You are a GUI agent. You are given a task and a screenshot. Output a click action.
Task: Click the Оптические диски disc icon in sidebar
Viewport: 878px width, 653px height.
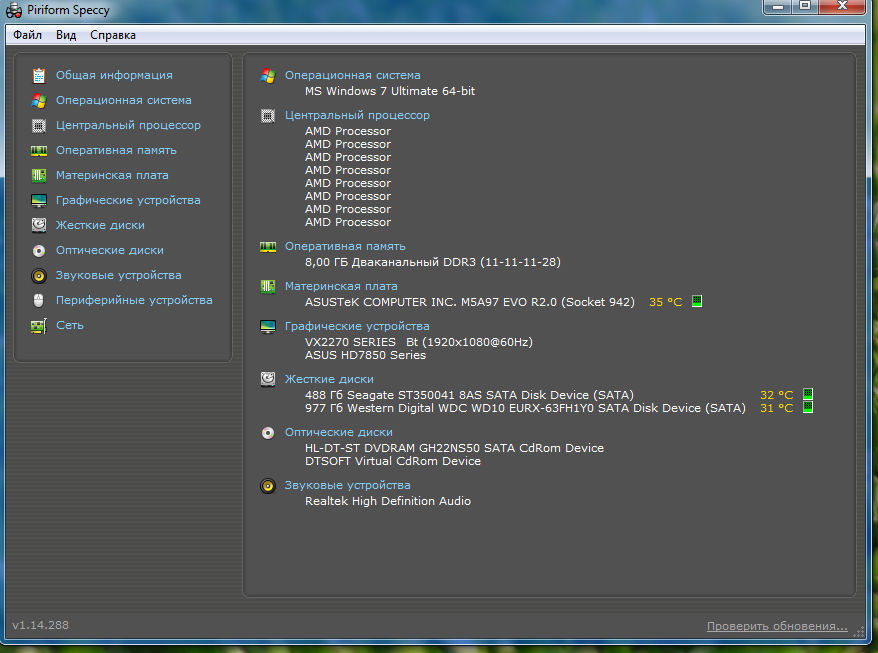coord(39,250)
